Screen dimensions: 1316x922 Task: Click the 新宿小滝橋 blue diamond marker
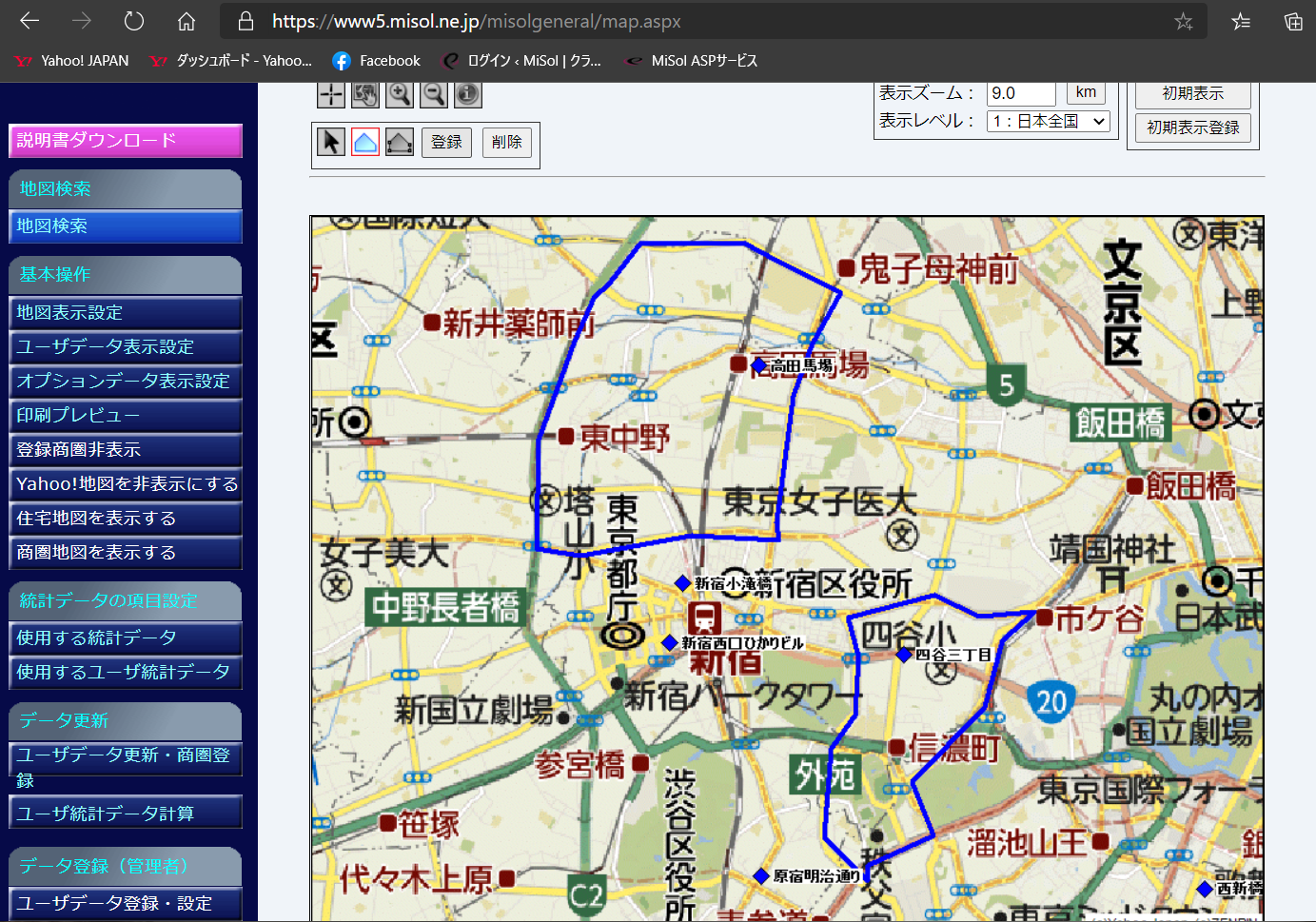(682, 582)
